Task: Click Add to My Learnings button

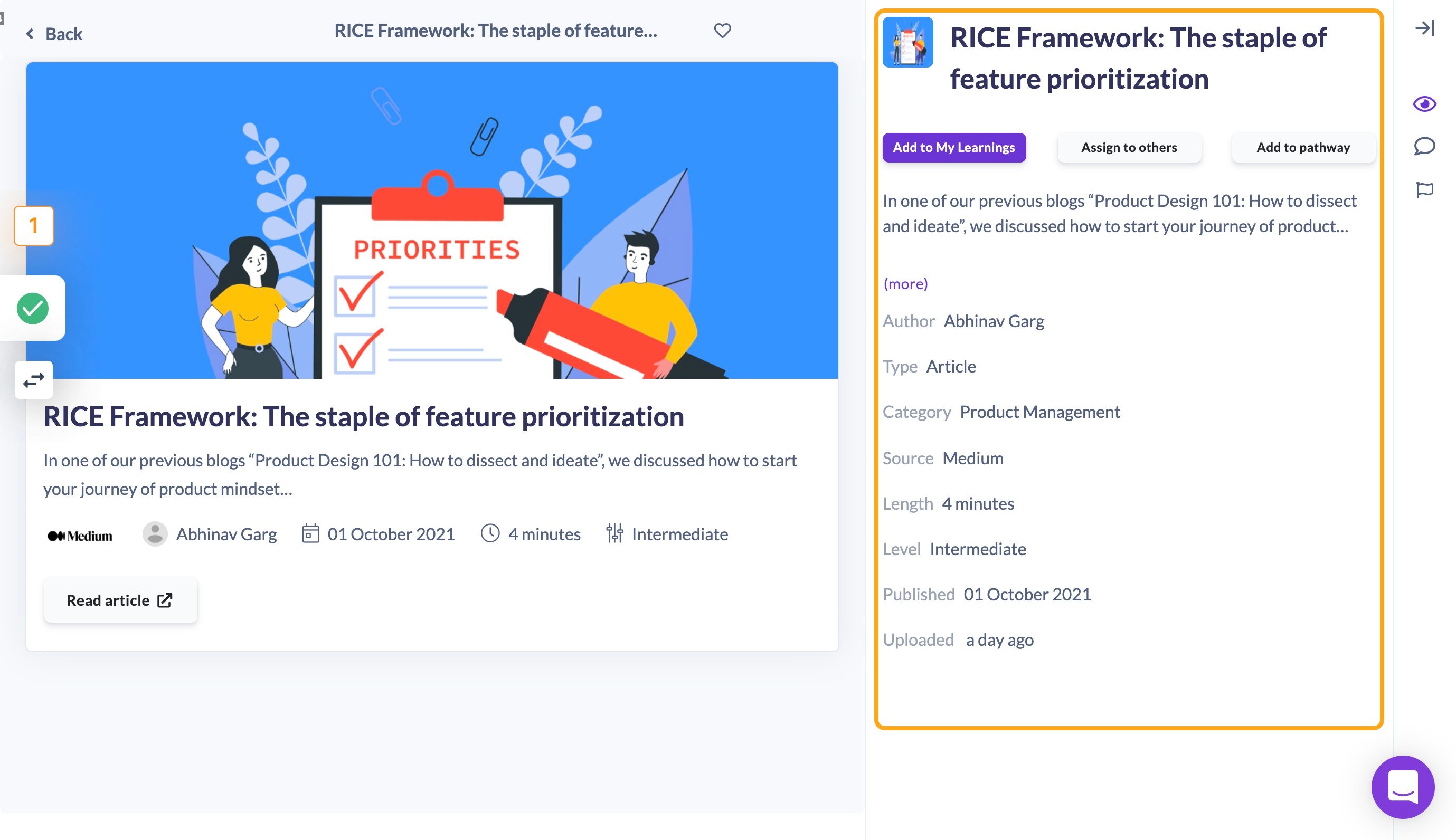Action: 954,147
